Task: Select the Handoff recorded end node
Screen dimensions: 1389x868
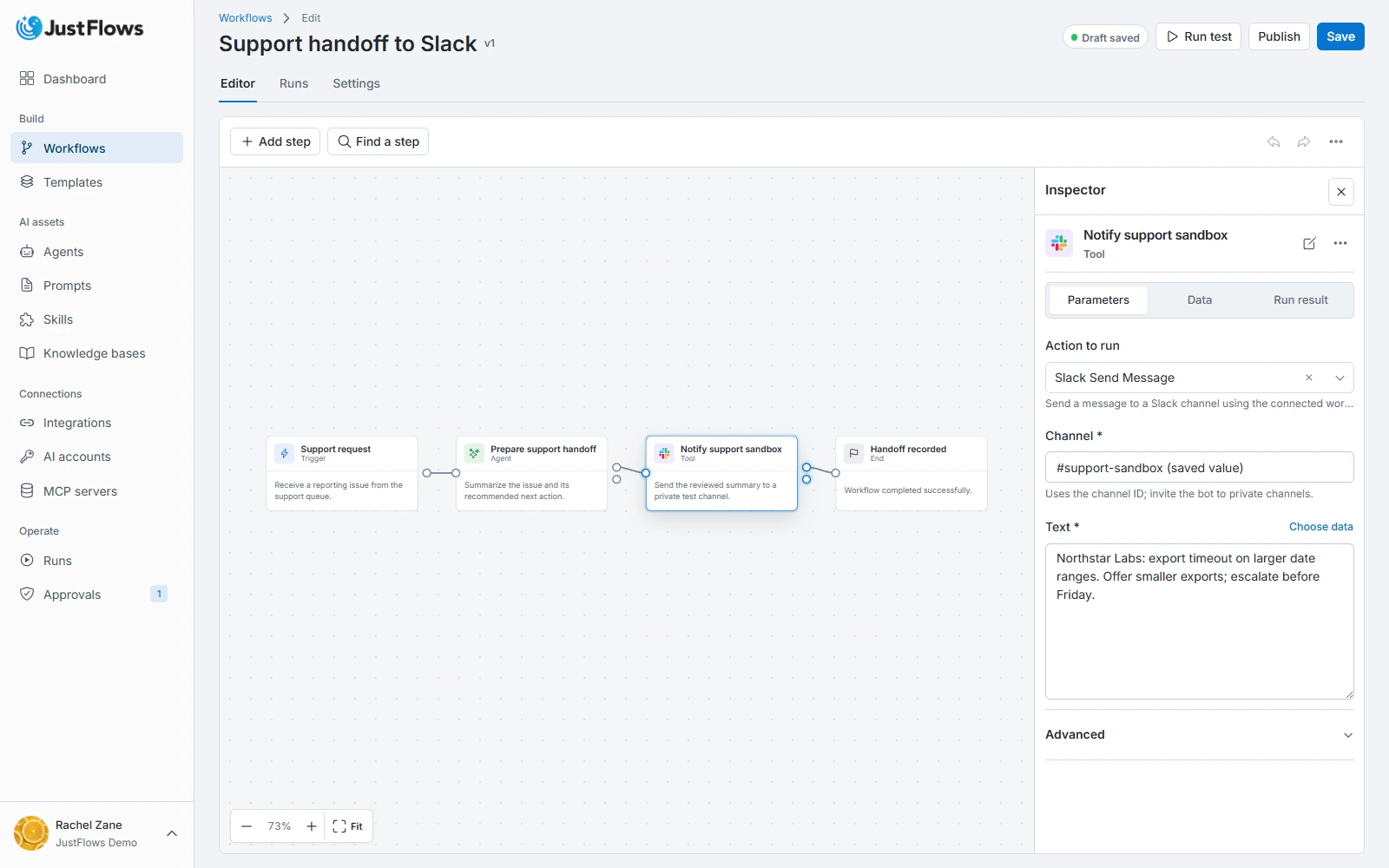Action: (x=912, y=473)
